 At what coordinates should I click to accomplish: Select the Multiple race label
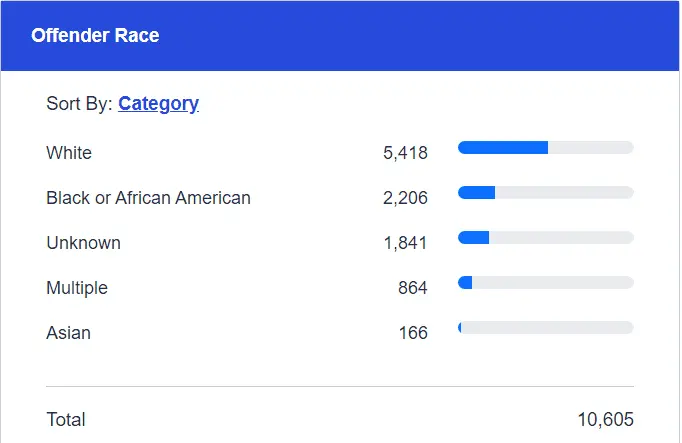77,288
